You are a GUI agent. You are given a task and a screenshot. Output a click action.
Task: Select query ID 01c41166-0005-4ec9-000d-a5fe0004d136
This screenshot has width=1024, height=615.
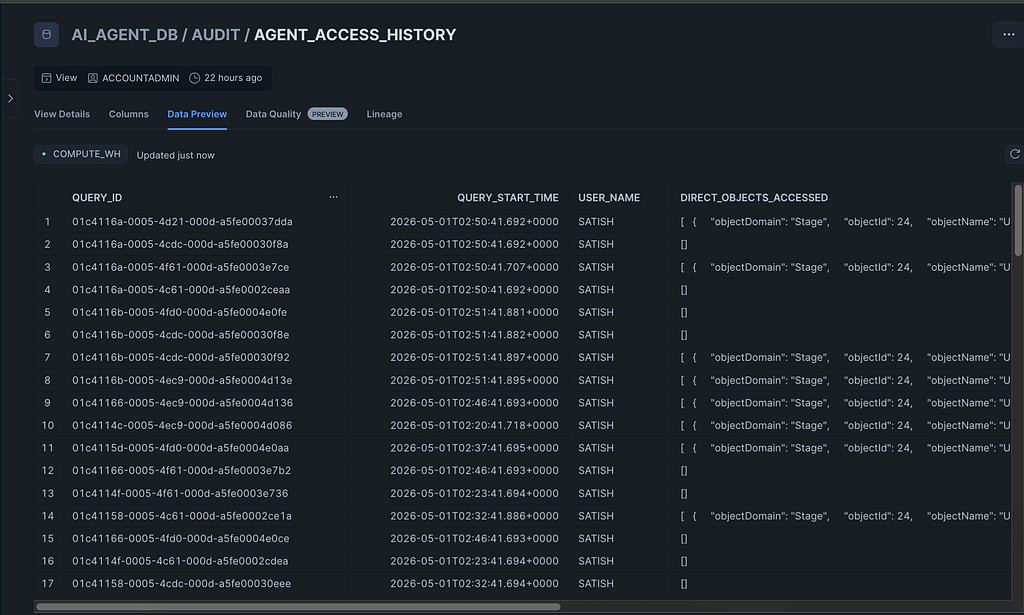[183, 403]
